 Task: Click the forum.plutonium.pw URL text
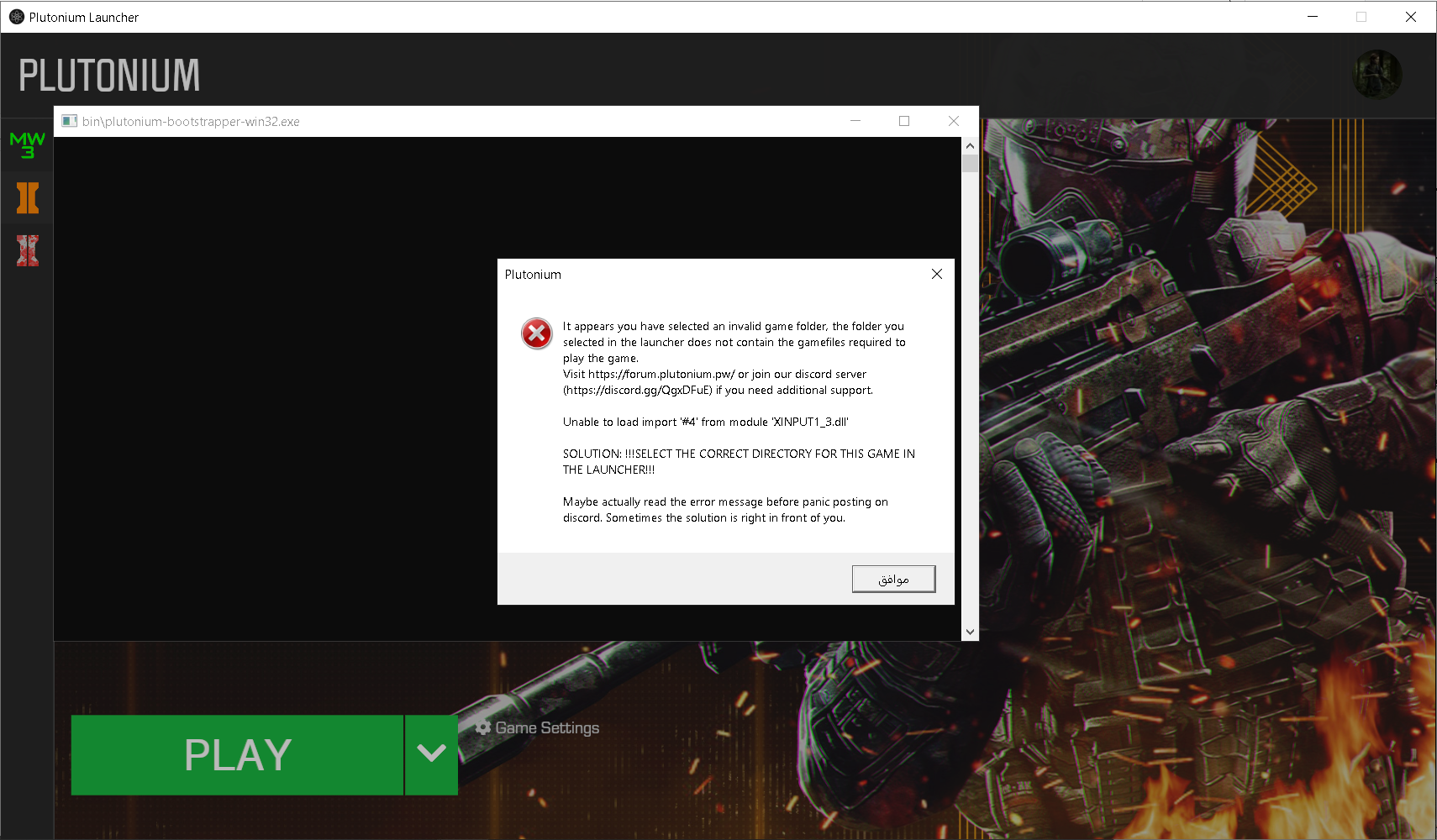(661, 374)
